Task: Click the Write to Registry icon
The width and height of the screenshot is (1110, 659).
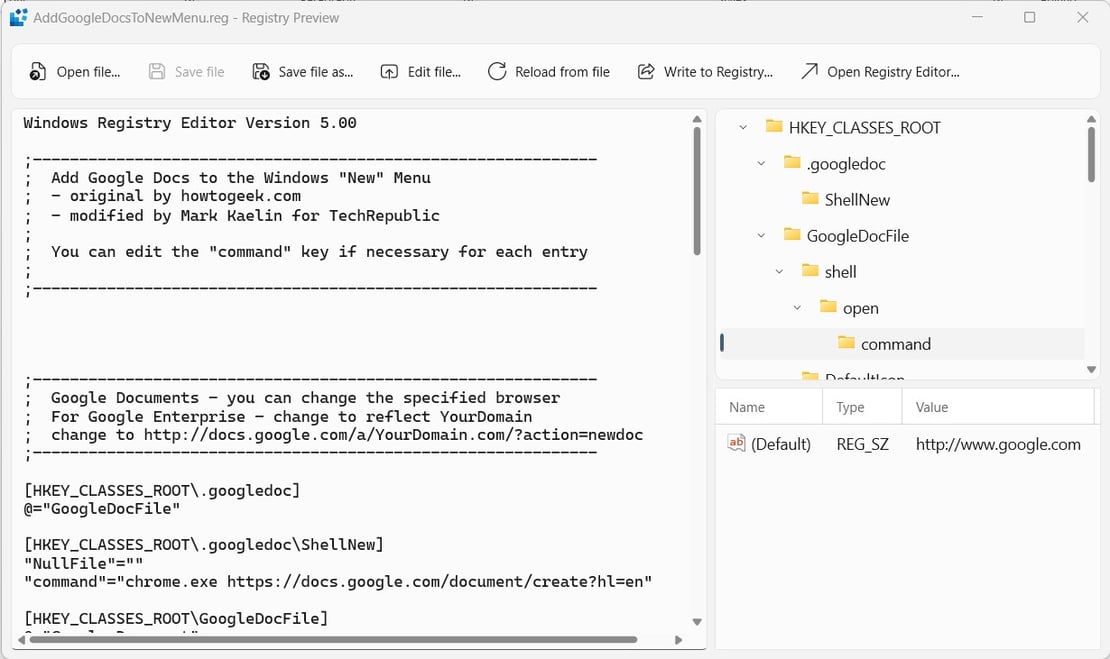Action: 646,71
